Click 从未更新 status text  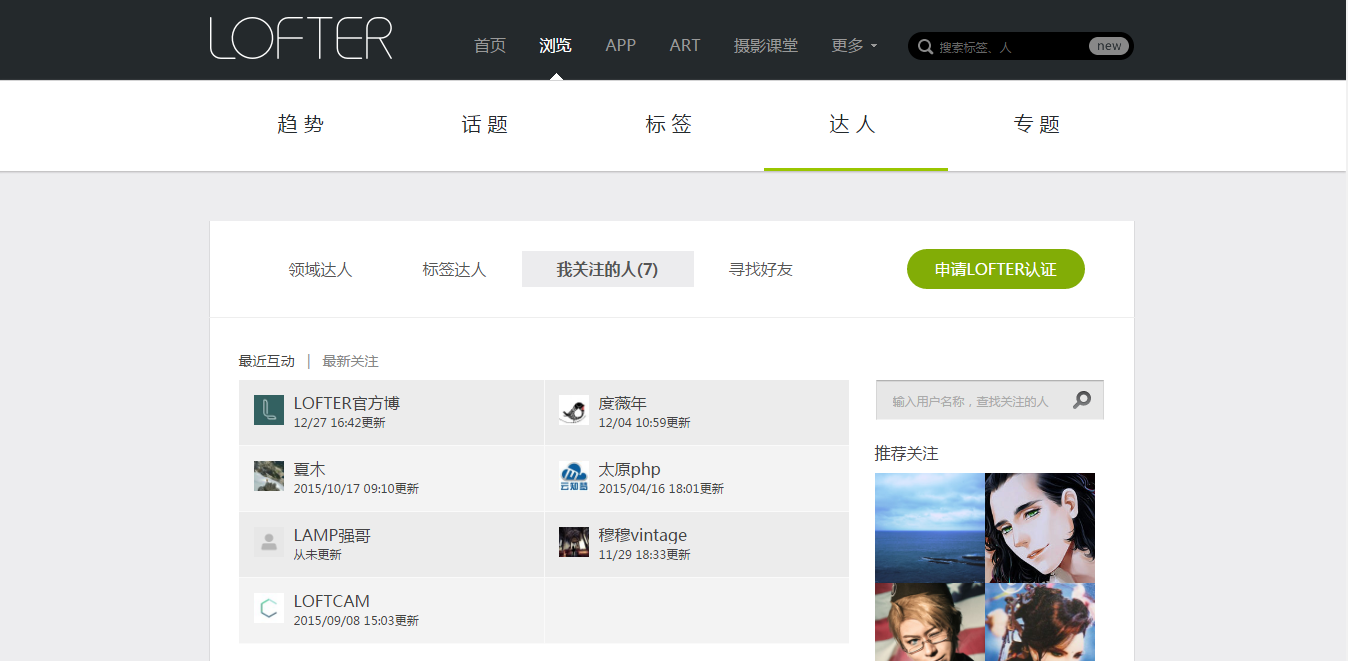point(318,555)
